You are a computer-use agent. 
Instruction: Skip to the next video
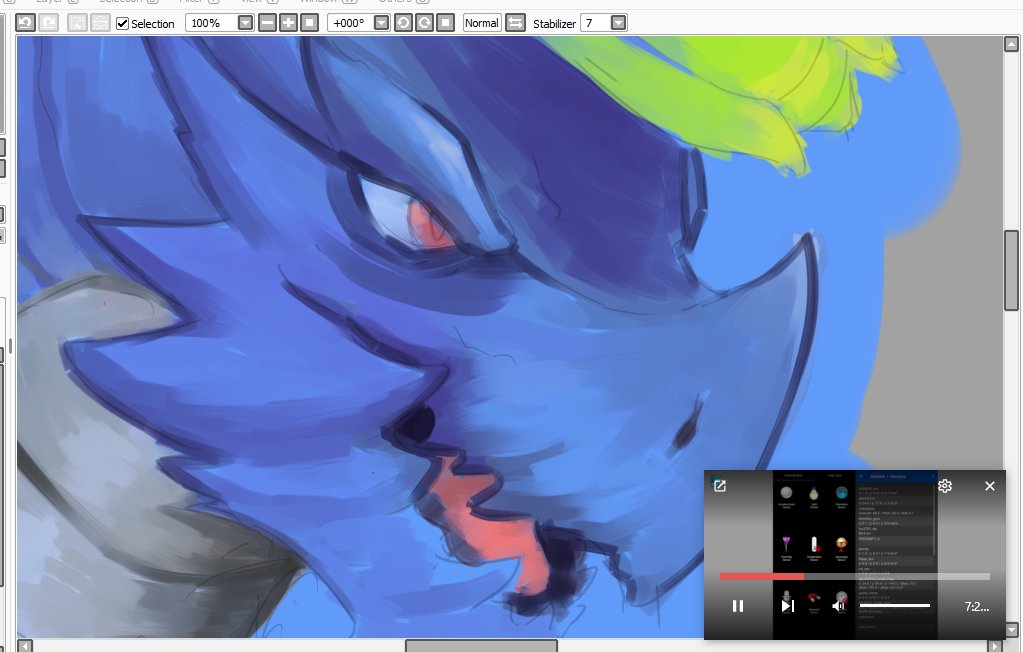click(x=787, y=606)
